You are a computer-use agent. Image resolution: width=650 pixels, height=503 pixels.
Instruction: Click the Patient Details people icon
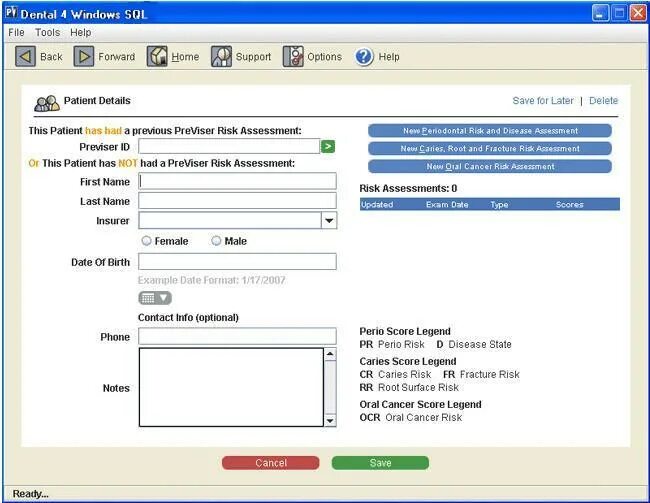pos(47,103)
